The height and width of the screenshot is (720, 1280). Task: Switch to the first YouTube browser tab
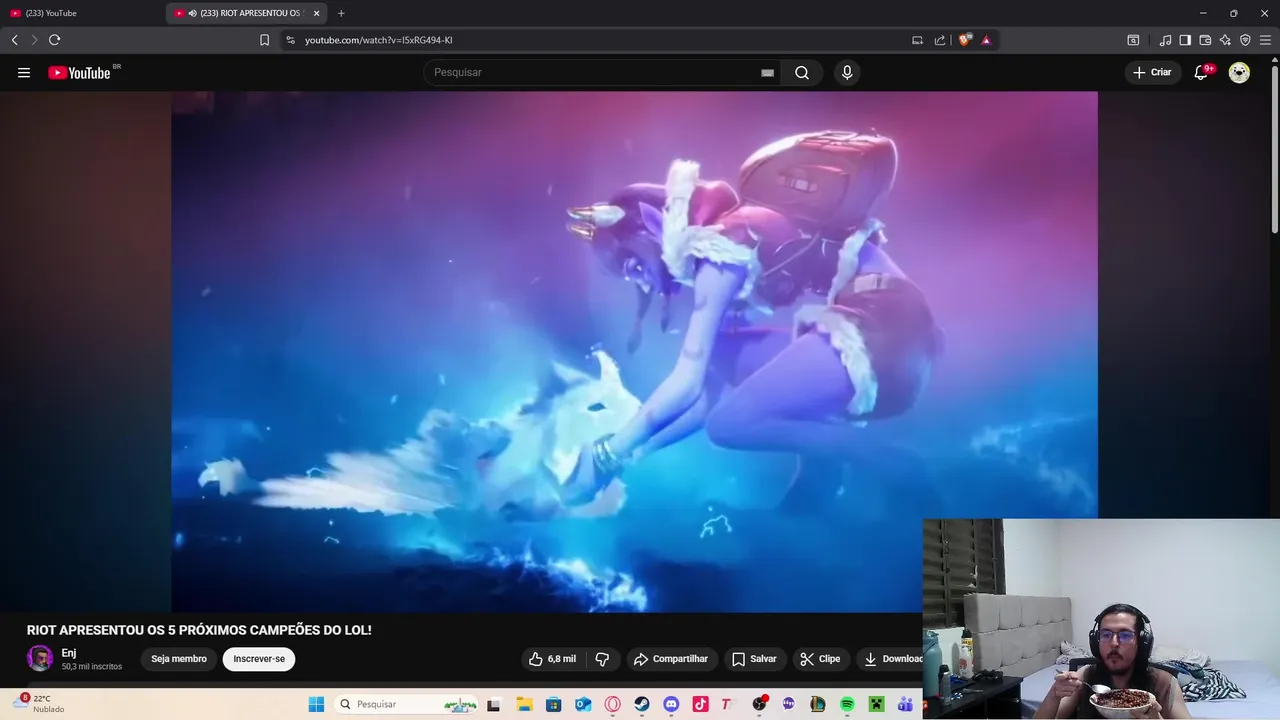coord(80,13)
